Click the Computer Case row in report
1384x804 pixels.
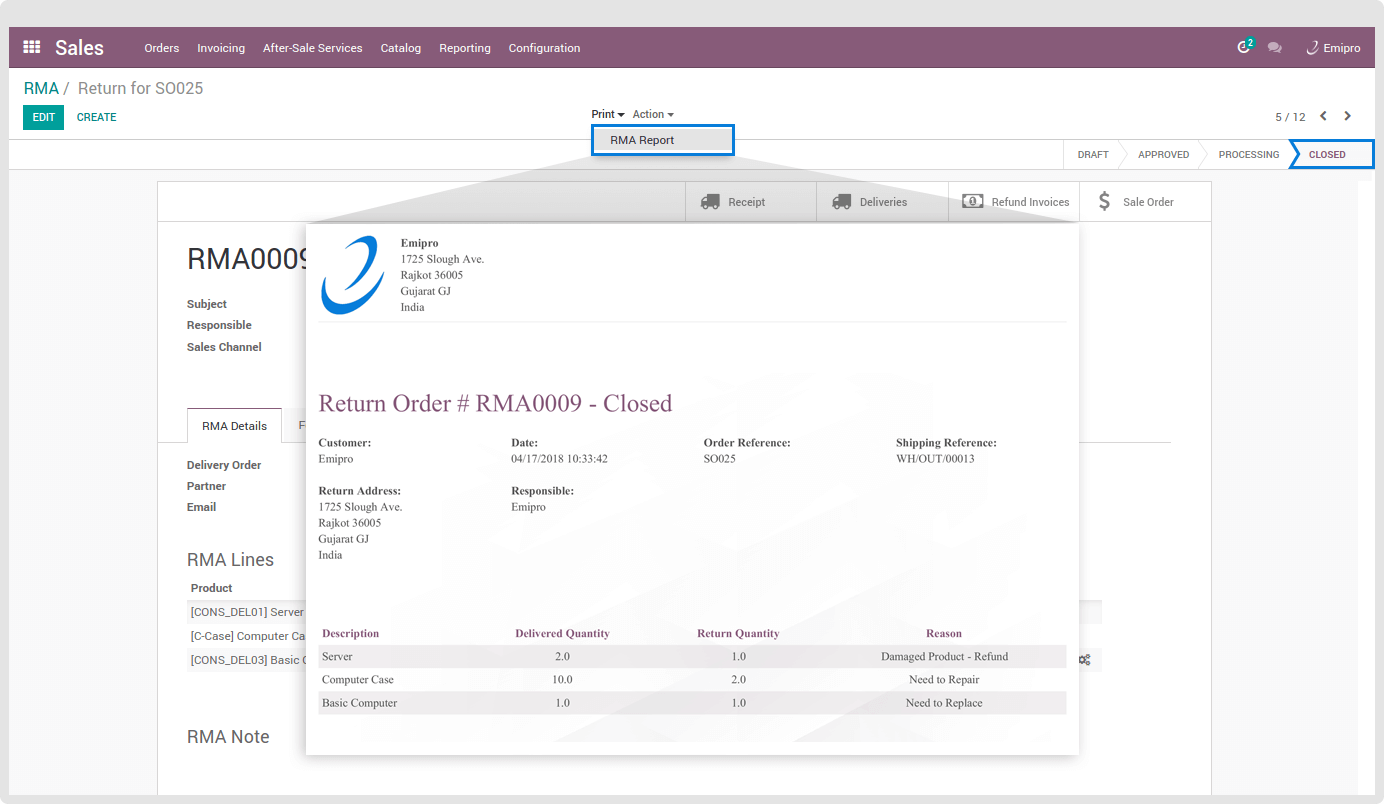(x=692, y=680)
